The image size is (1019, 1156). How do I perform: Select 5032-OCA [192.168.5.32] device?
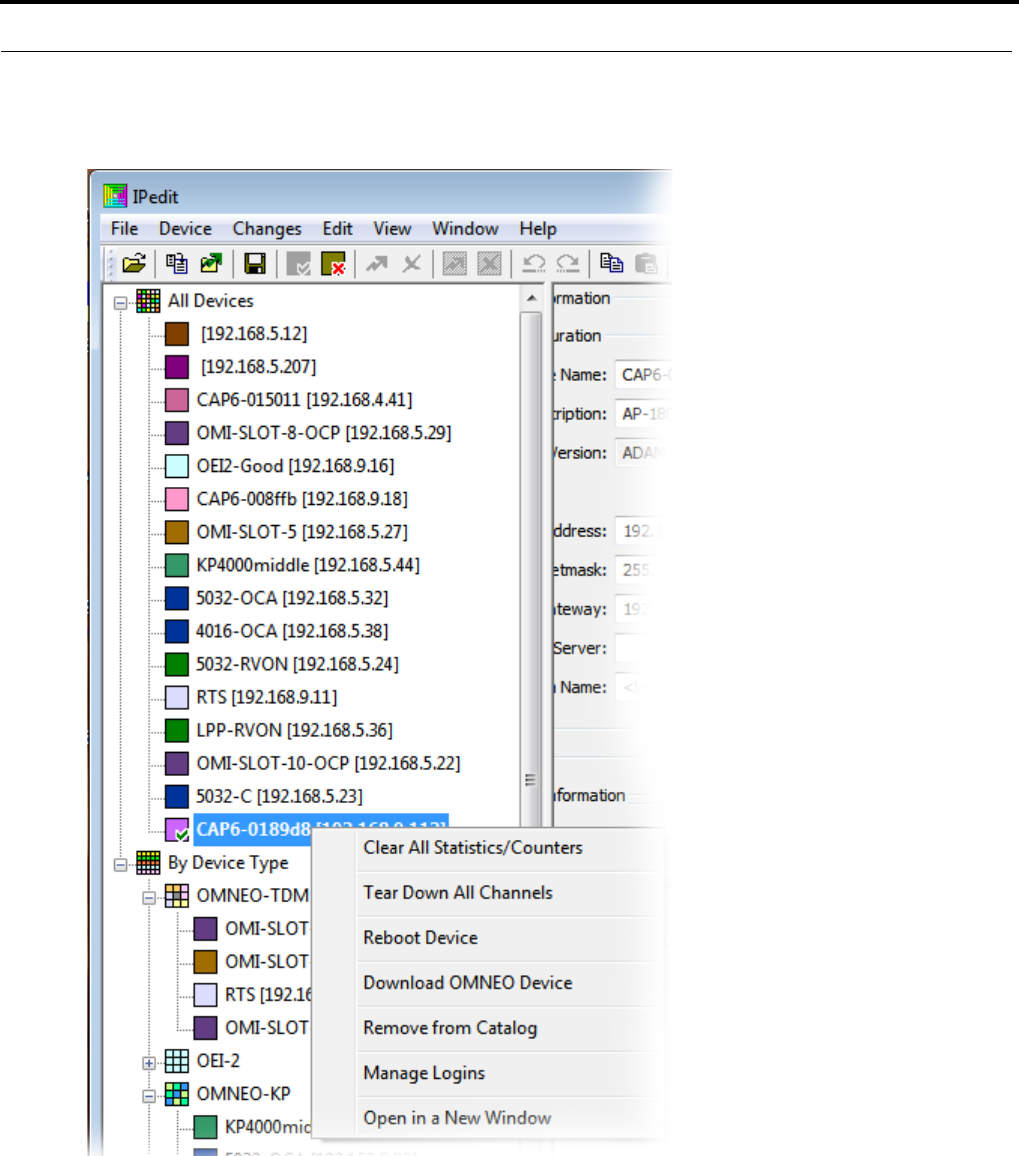292,598
